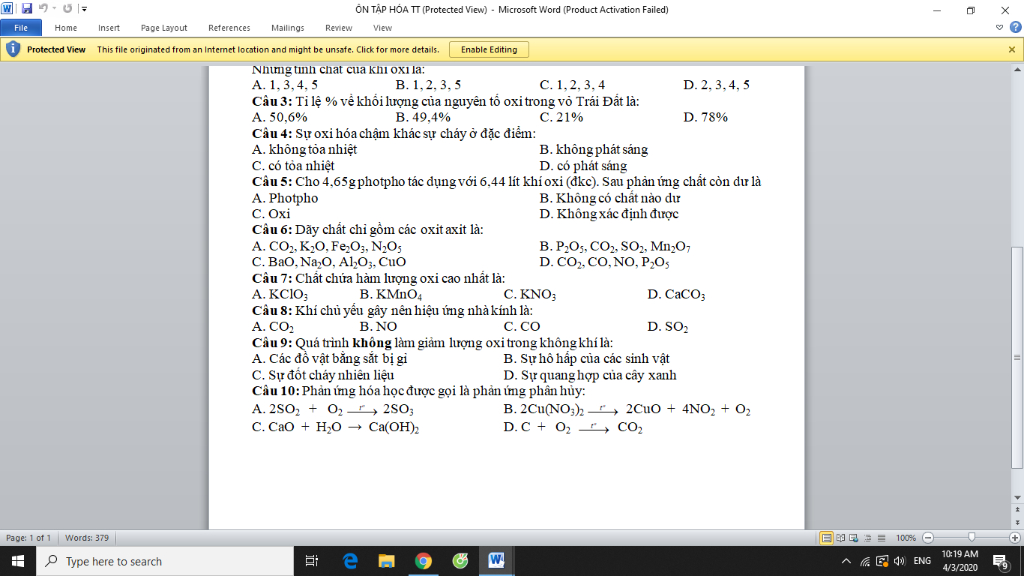Screen dimensions: 1024x576
Task: Switch to Draft view
Action: (x=881, y=538)
